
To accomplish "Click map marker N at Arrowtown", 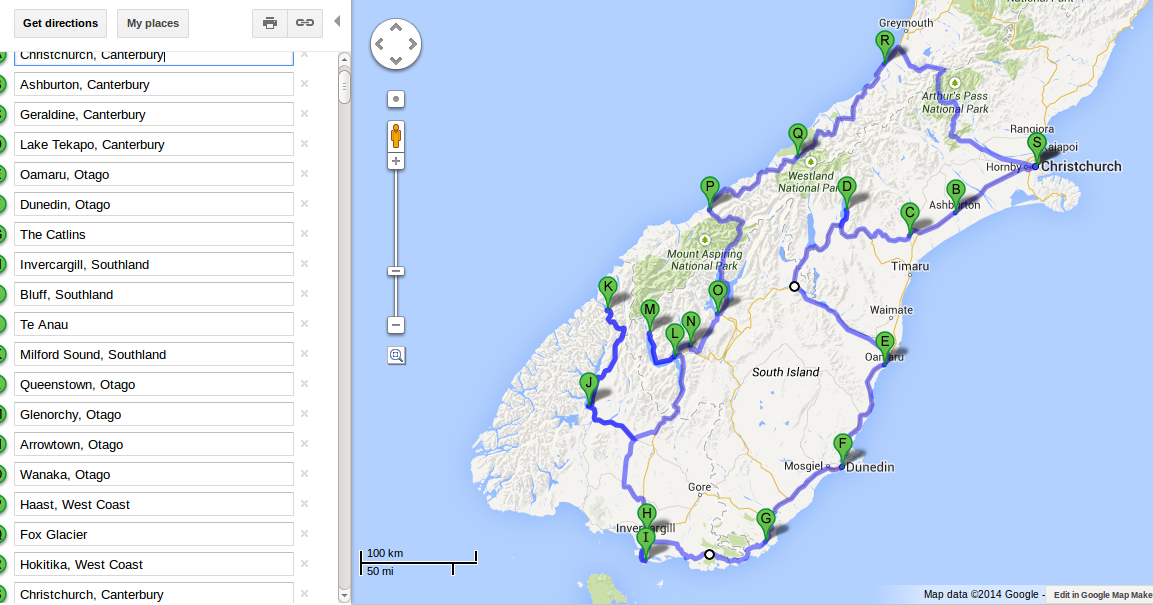I will point(690,328).
